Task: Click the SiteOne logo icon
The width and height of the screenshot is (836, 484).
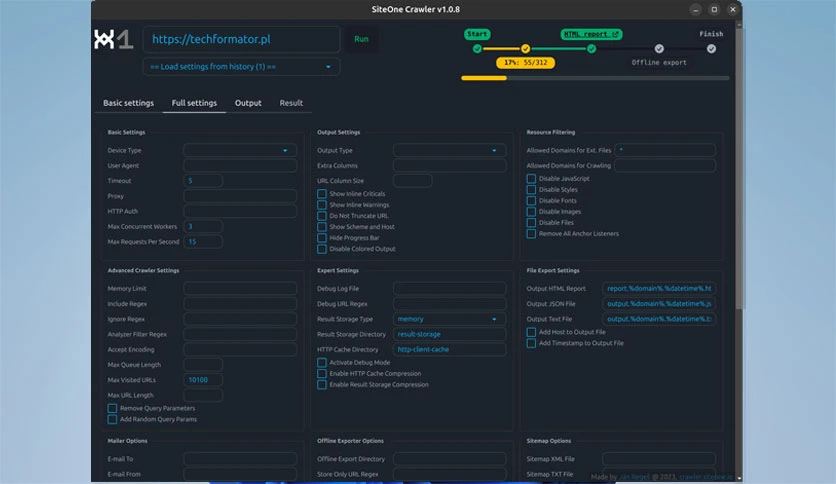Action: tap(113, 39)
